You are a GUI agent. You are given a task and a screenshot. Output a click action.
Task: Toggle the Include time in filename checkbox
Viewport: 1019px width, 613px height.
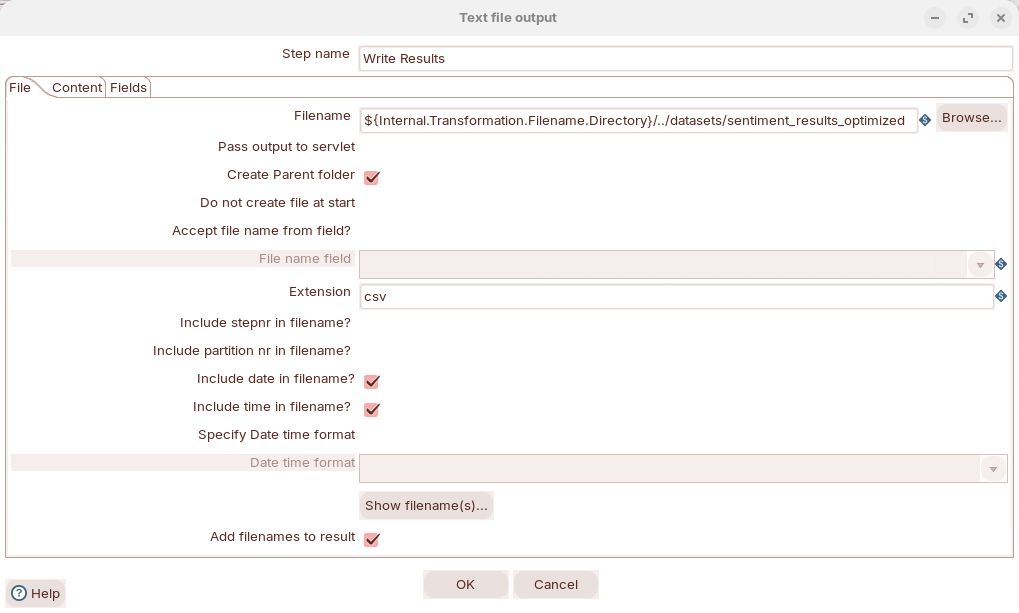pyautogui.click(x=371, y=409)
